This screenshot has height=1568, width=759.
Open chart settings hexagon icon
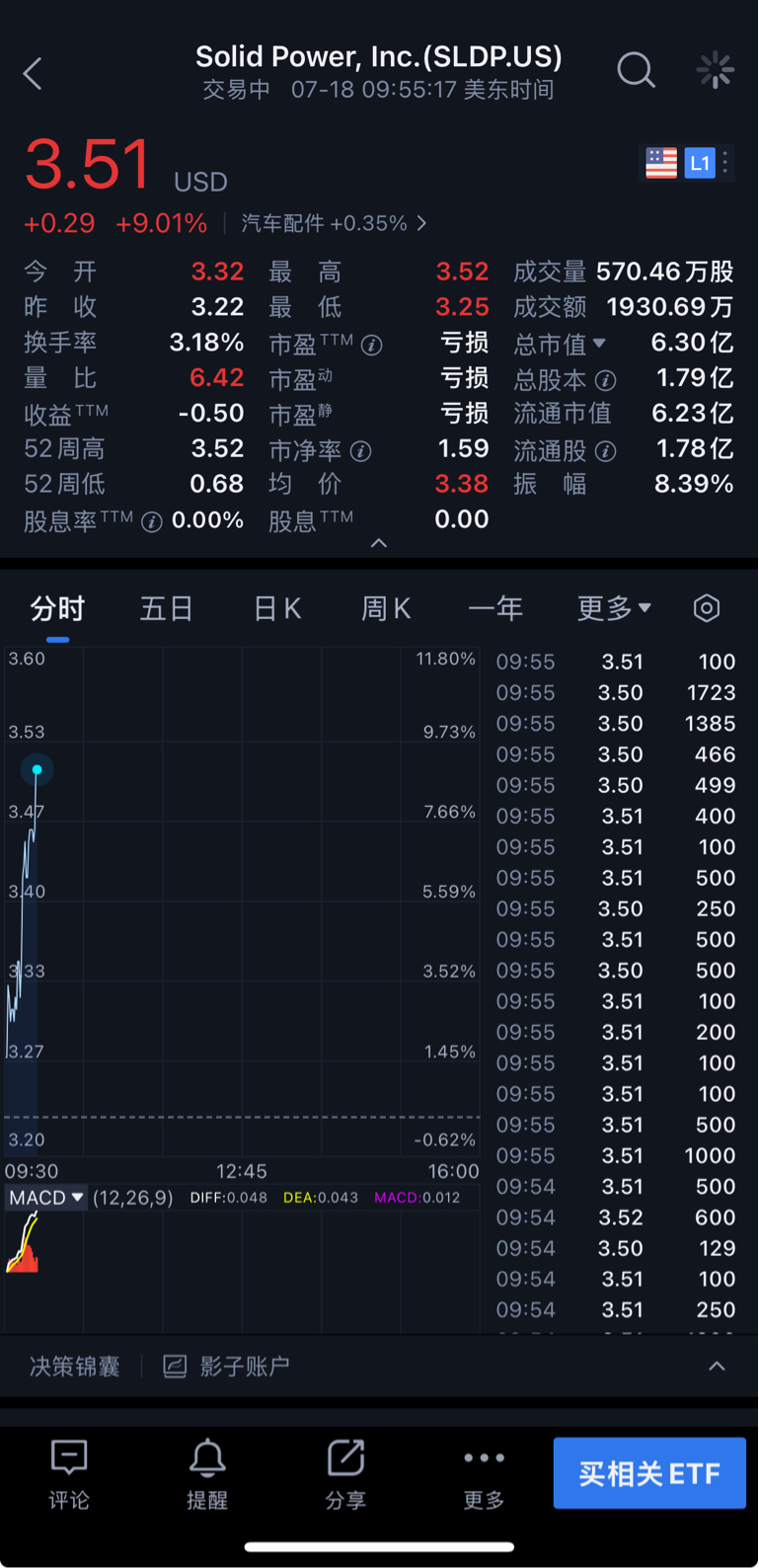tap(707, 608)
